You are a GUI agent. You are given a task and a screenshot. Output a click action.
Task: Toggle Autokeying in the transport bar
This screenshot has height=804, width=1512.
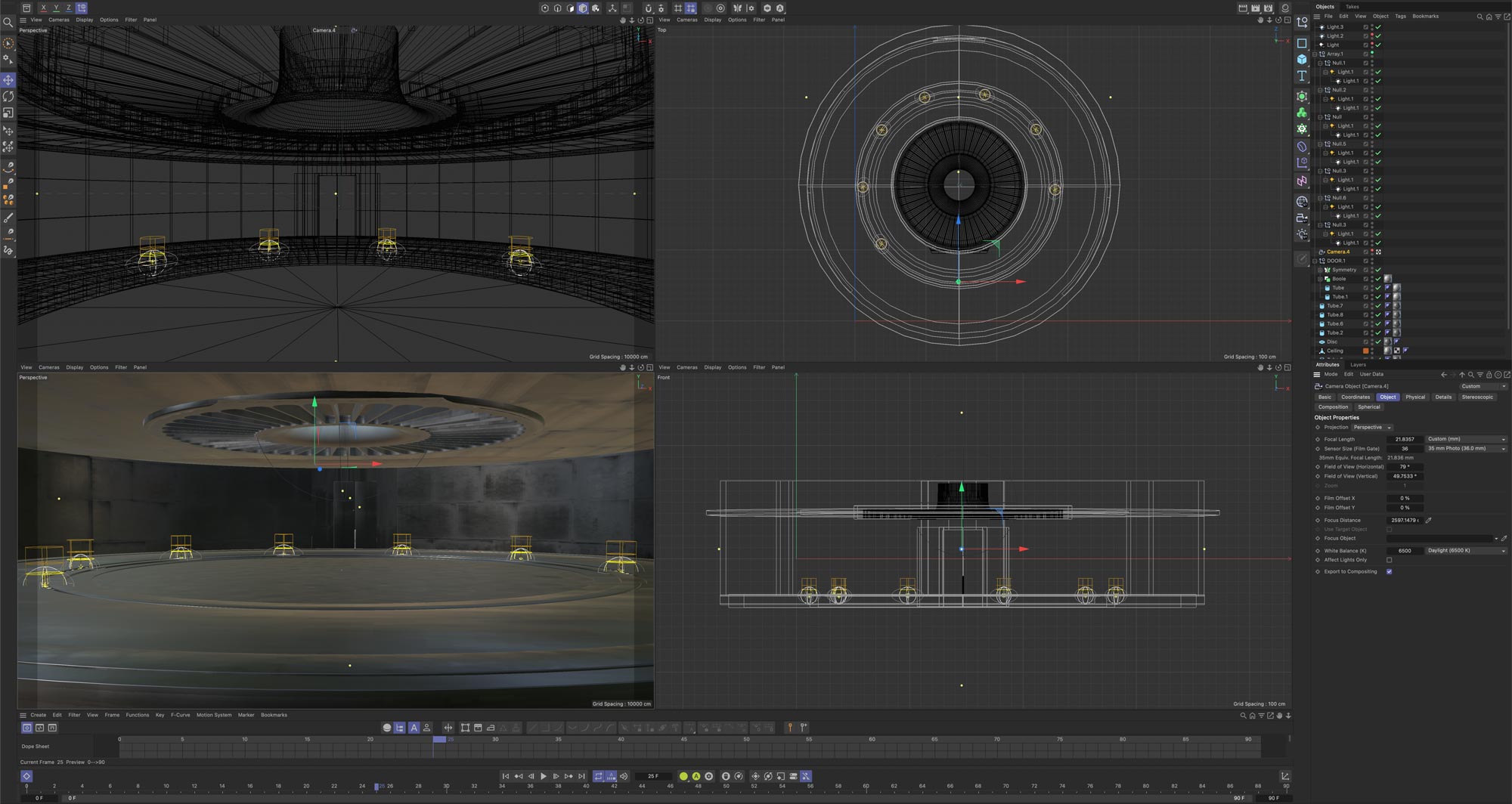pyautogui.click(x=696, y=776)
